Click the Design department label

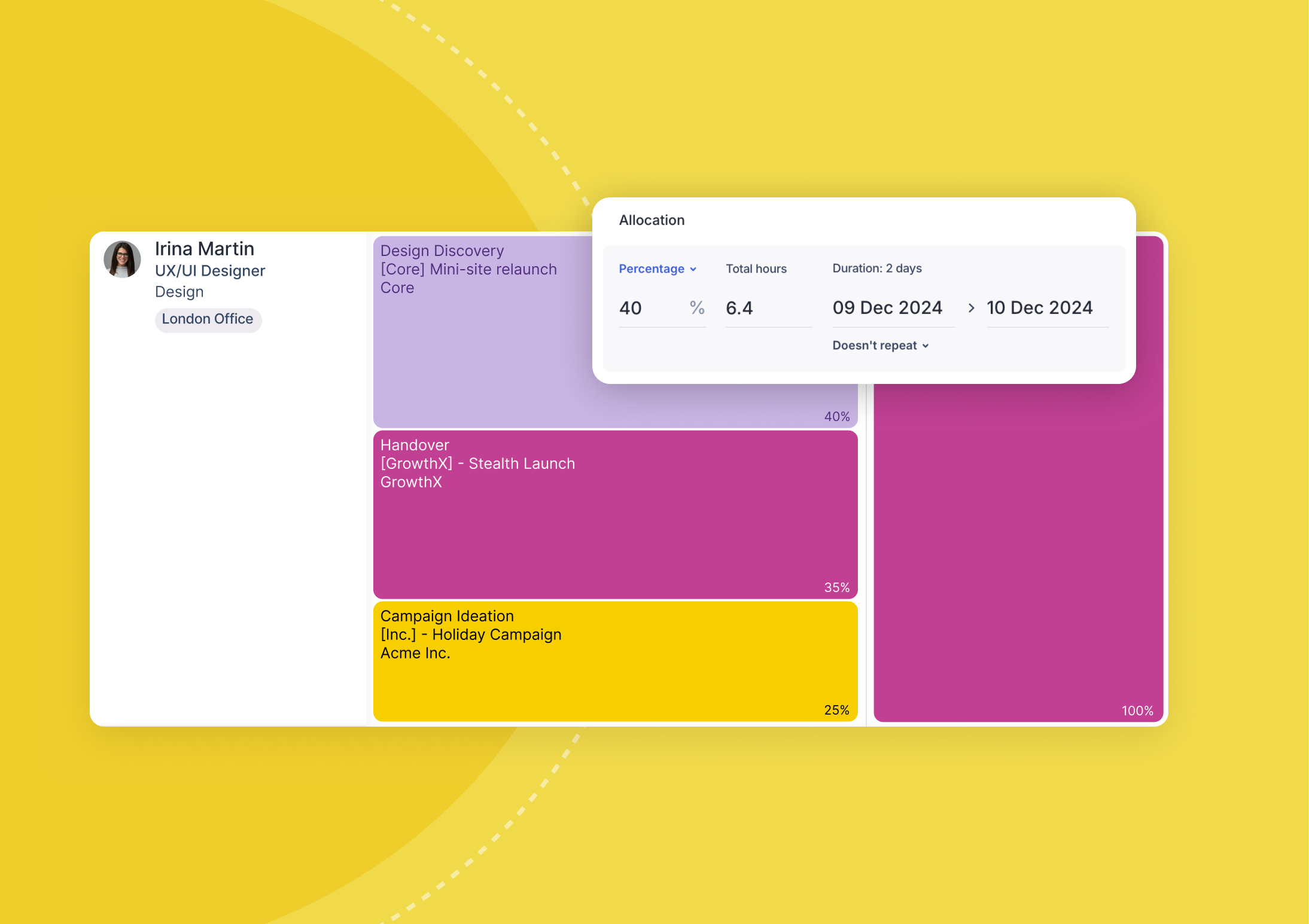click(179, 292)
